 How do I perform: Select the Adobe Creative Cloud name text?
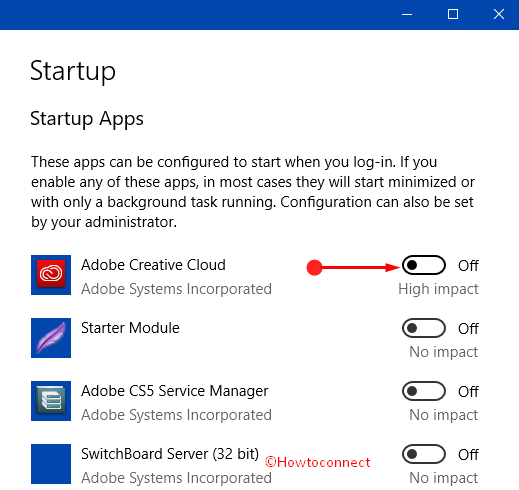[153, 265]
